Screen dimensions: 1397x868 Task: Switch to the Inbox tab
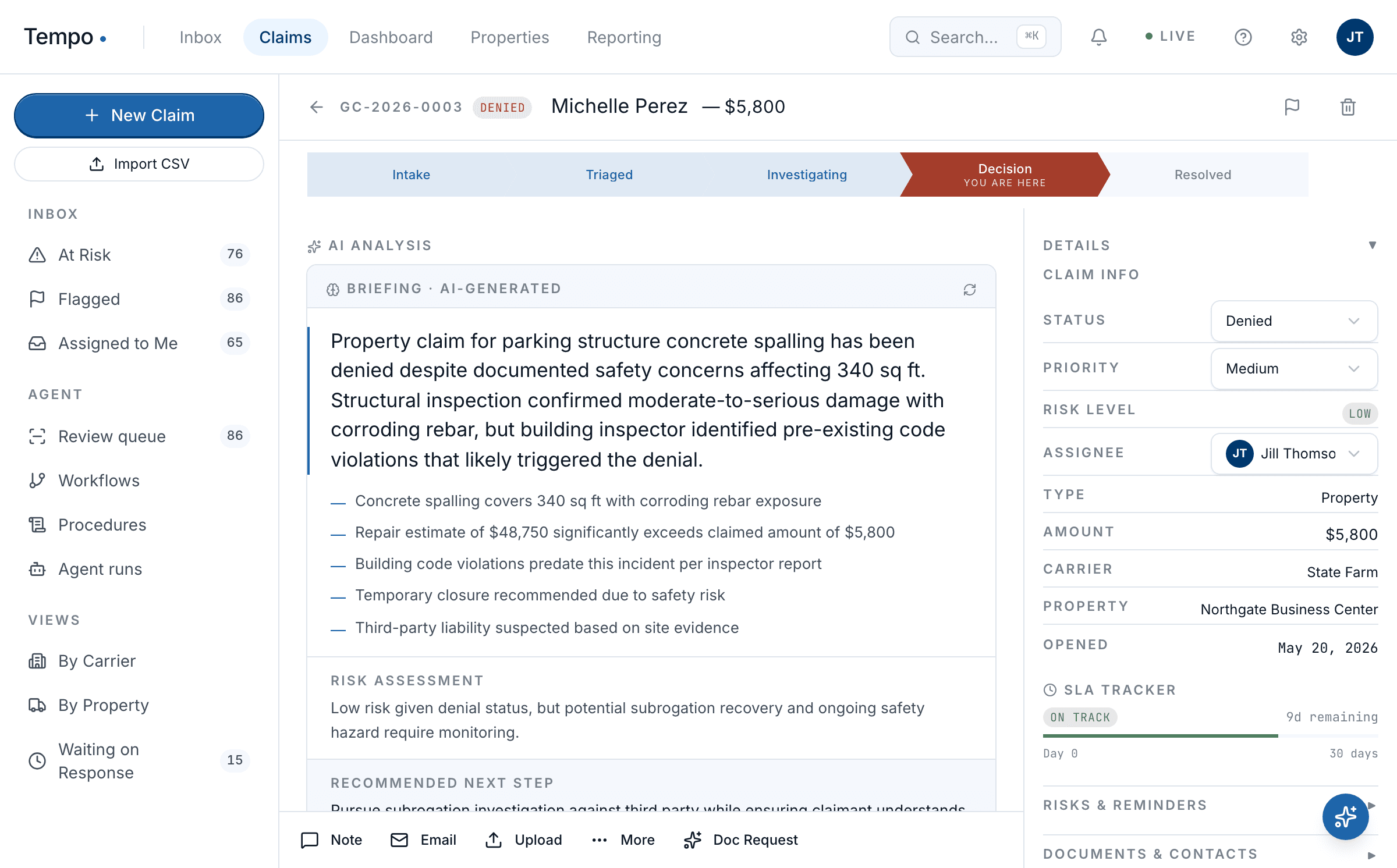click(200, 37)
